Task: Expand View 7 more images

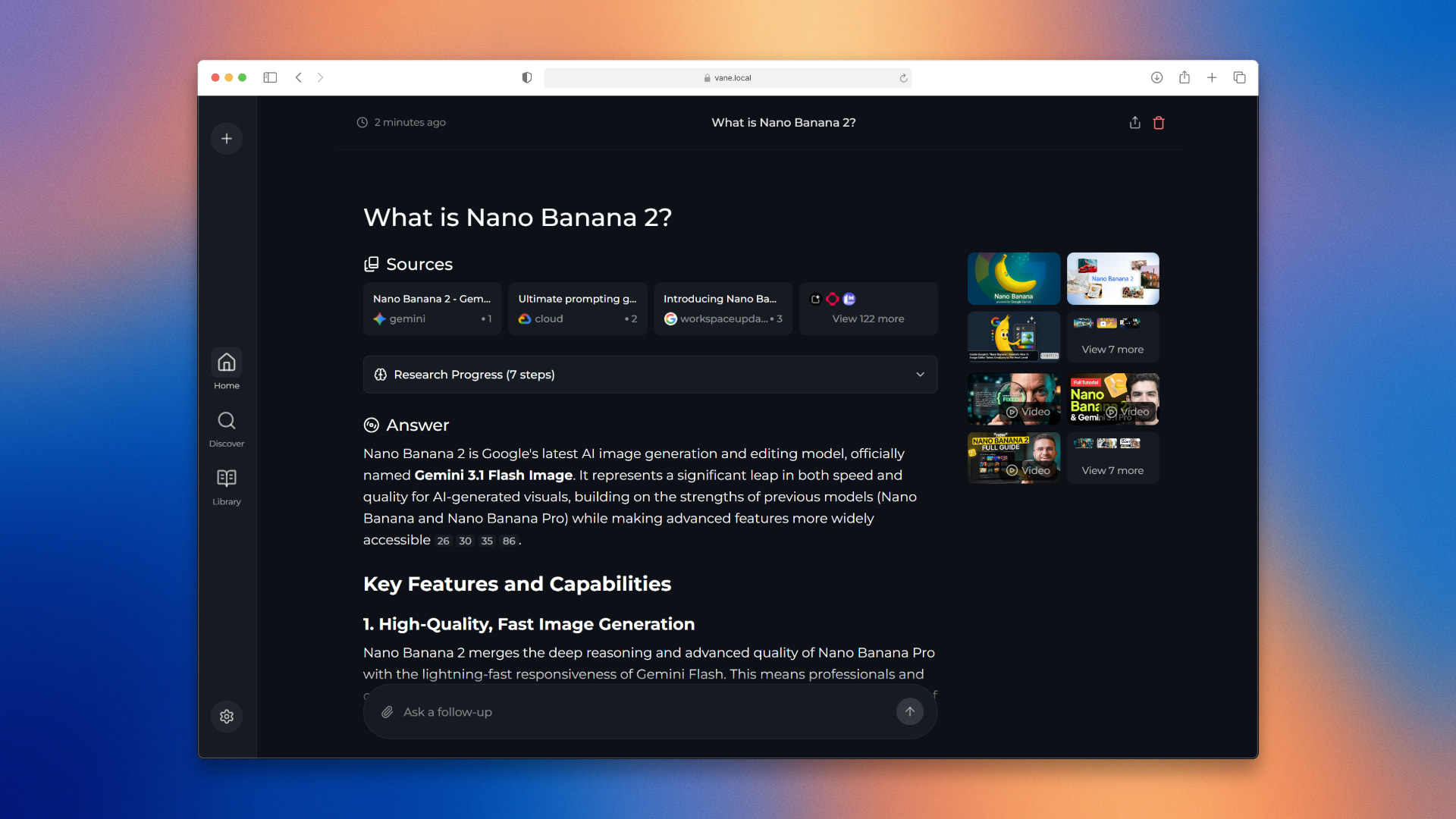Action: click(x=1112, y=337)
